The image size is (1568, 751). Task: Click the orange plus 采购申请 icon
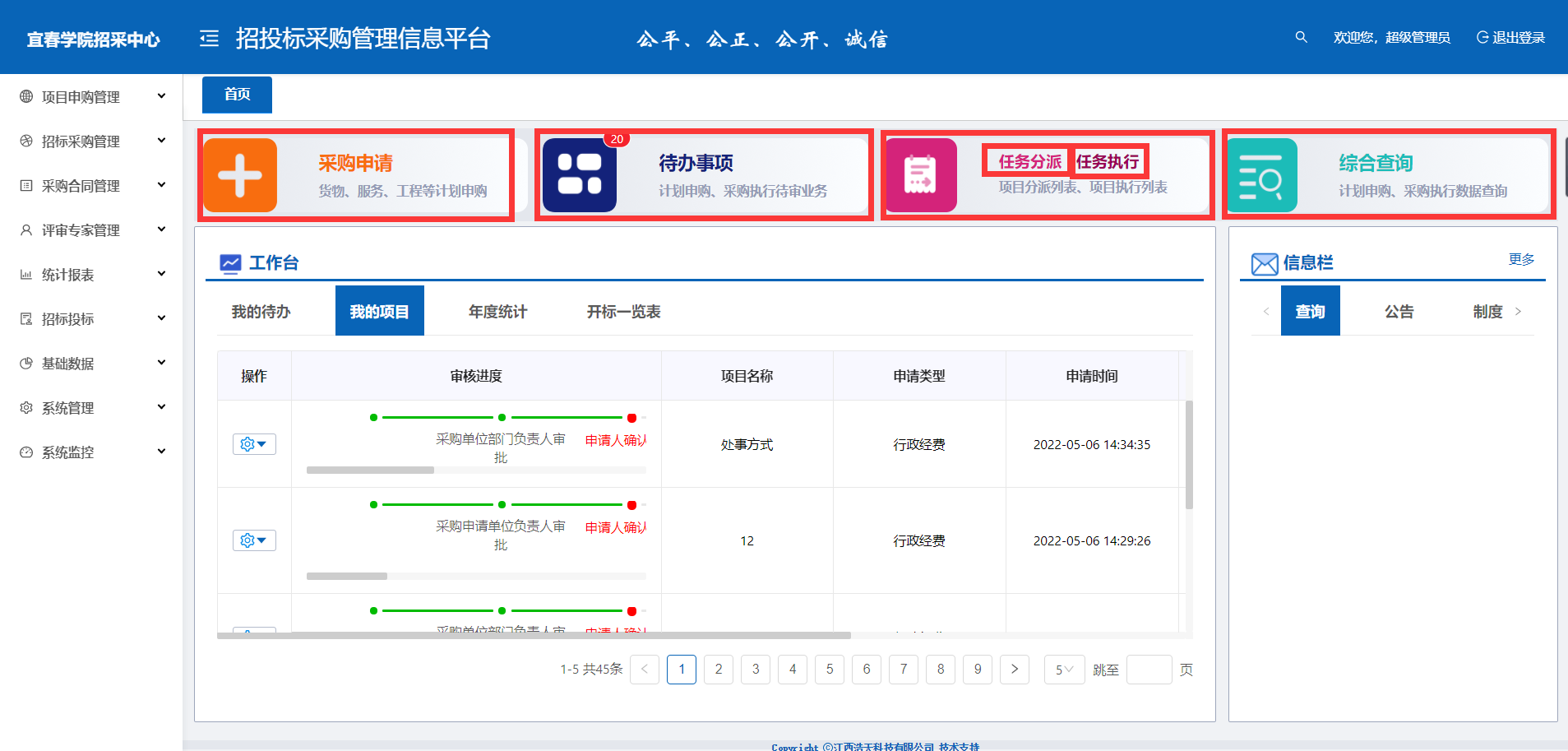tap(240, 175)
